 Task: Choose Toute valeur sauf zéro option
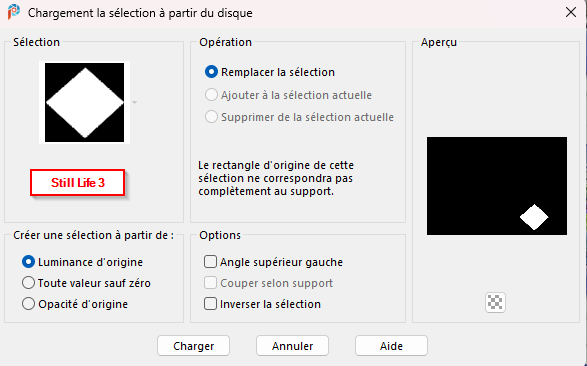coord(28,283)
